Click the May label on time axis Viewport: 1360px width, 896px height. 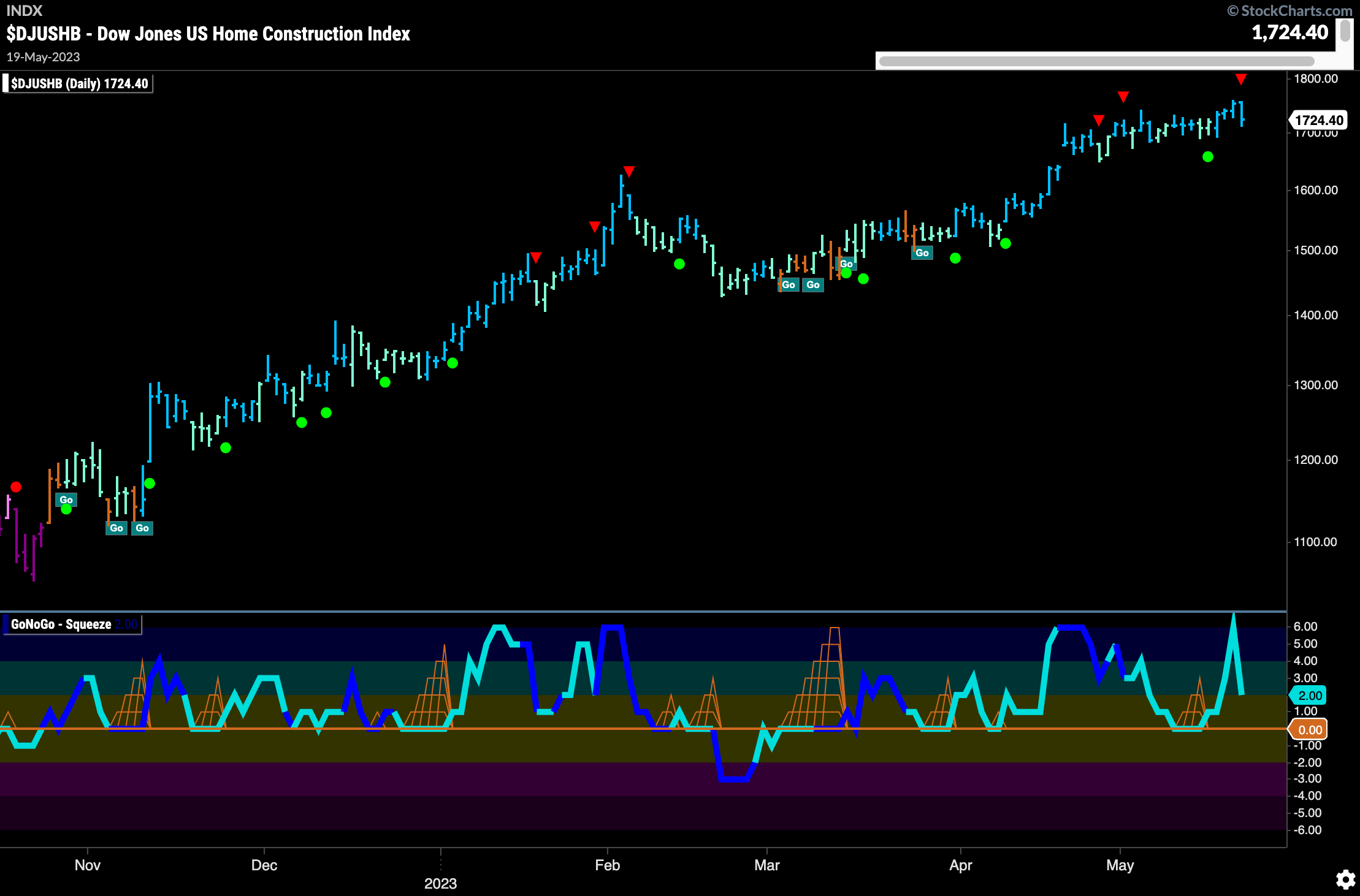1120,865
